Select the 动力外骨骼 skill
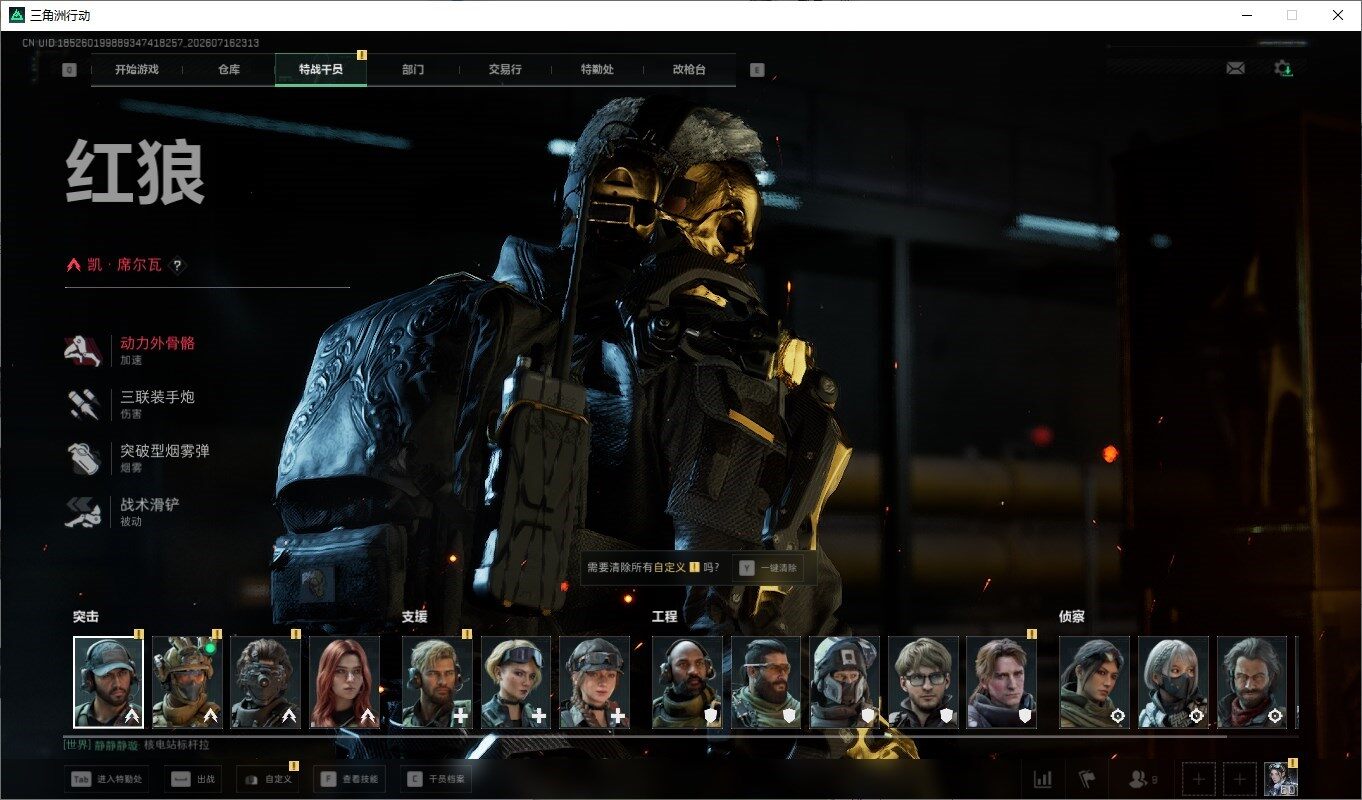This screenshot has height=800, width=1362. (130, 351)
